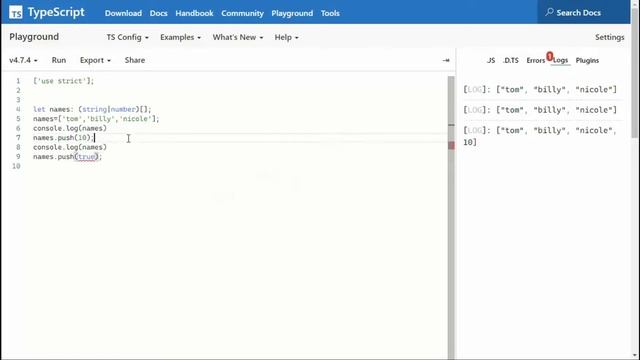Viewport: 640px width, 360px height.
Task: Click the red error count badge
Action: point(550,56)
